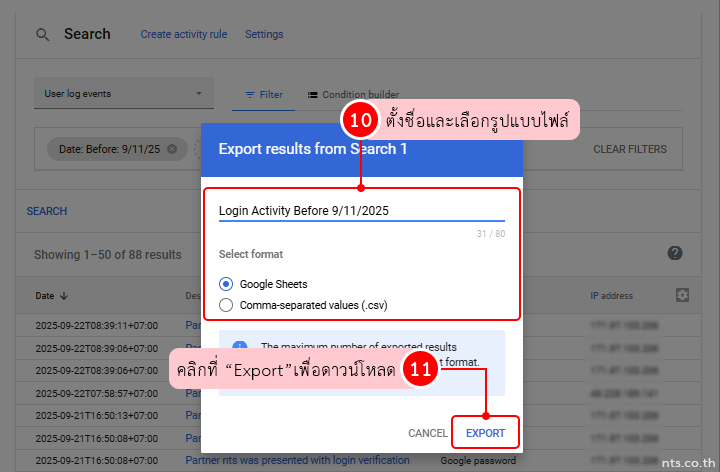Viewport: 720px width, 472px height.
Task: Click the magnifier search icon beside Search
Action: tap(42, 34)
